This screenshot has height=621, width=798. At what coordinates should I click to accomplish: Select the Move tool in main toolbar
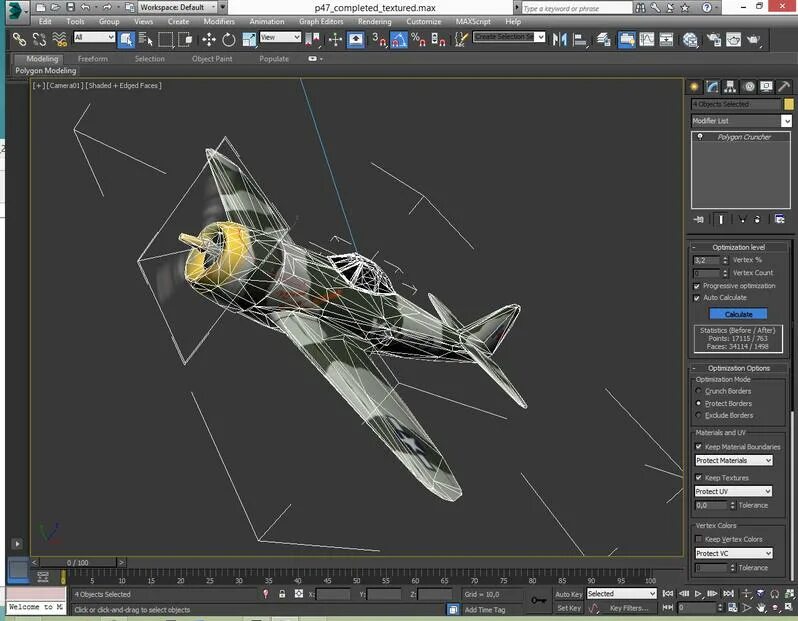click(209, 40)
